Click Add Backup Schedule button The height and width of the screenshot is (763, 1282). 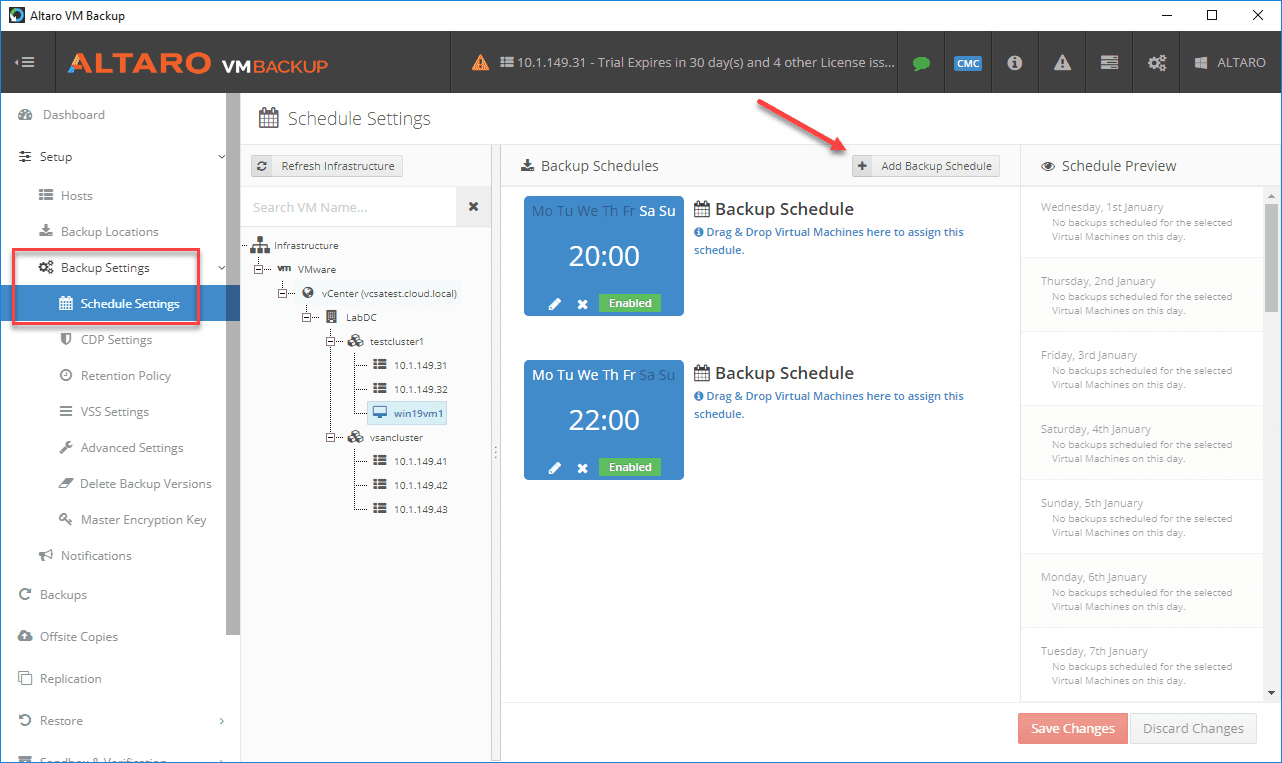coord(925,166)
